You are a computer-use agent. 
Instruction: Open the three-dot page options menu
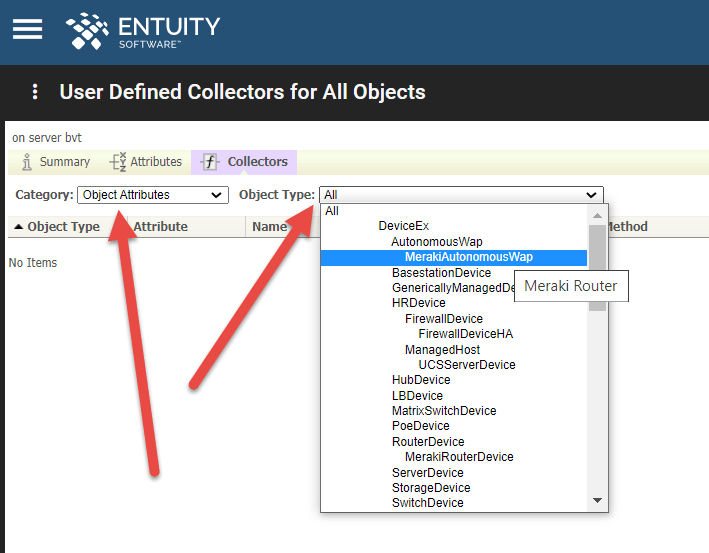(35, 92)
